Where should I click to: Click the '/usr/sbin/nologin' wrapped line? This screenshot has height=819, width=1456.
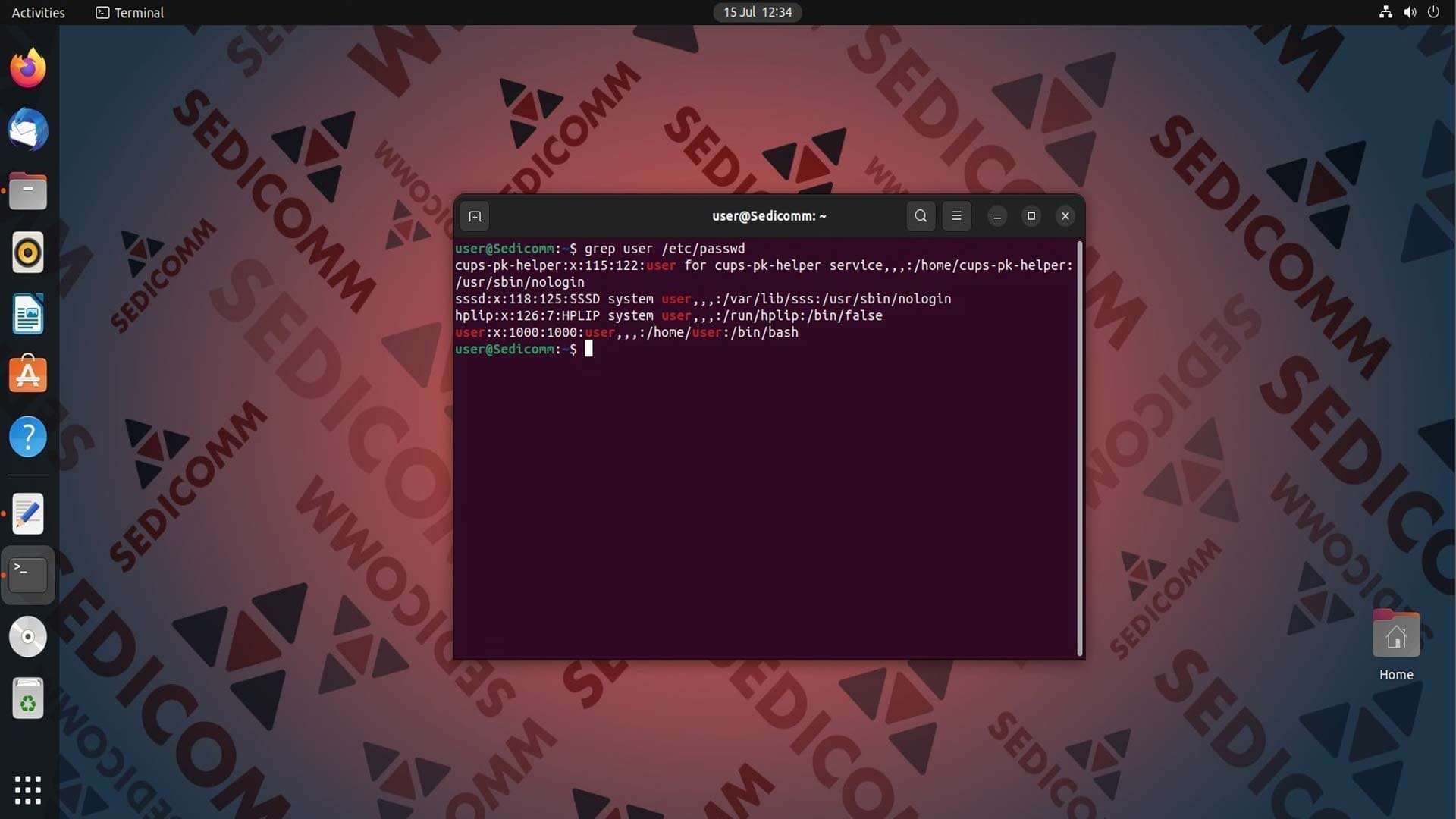click(519, 282)
